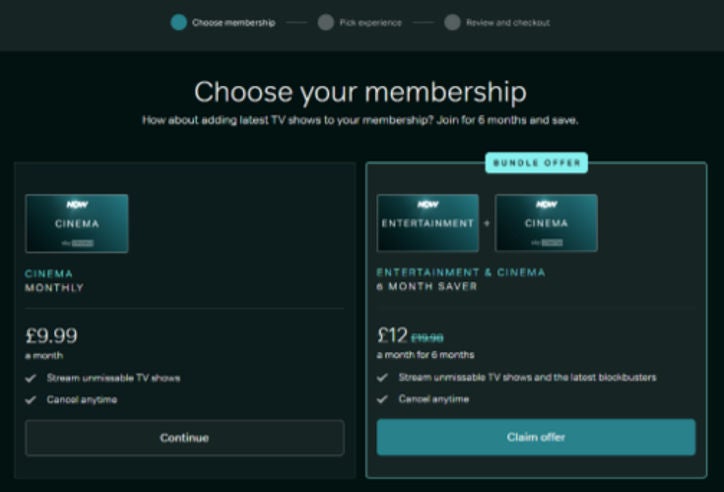Click the Entertainment pass card in bundle
The width and height of the screenshot is (724, 492).
click(x=428, y=223)
